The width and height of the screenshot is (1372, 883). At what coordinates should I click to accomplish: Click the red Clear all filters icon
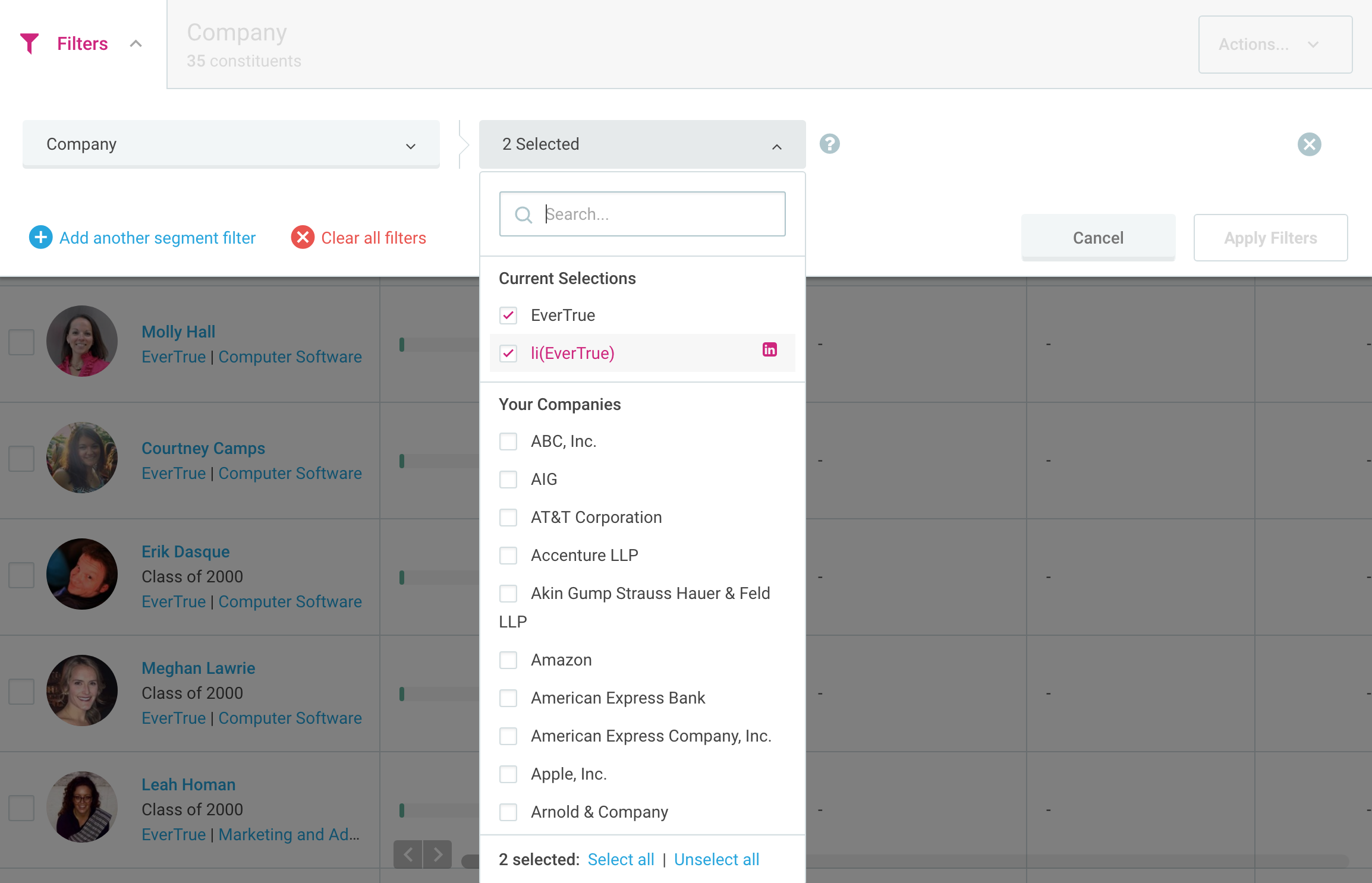[x=303, y=238]
